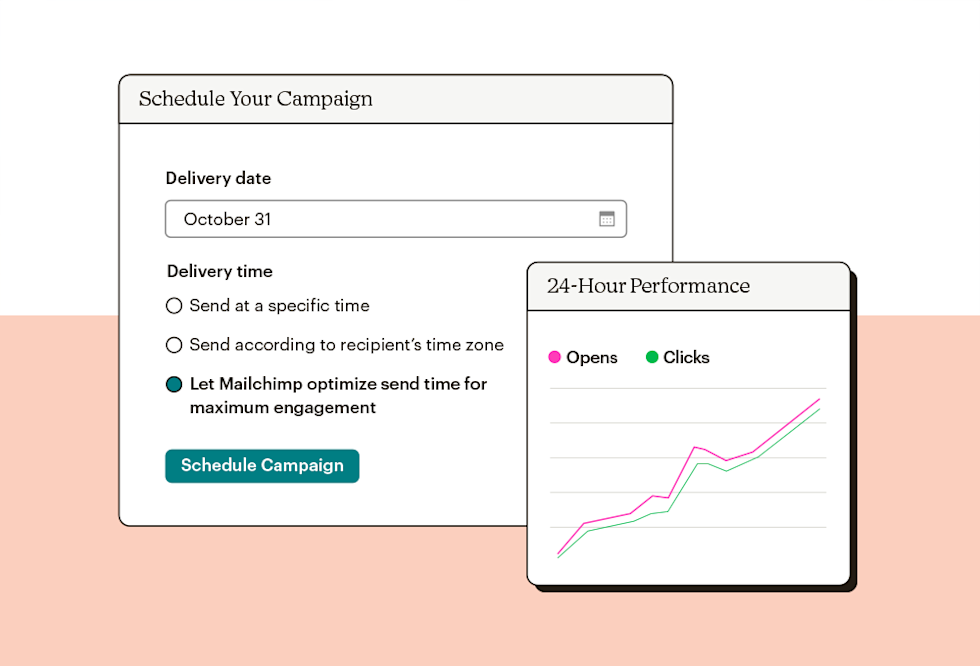Click the peak of the pink Opens line
The height and width of the screenshot is (666, 980).
[820, 399]
